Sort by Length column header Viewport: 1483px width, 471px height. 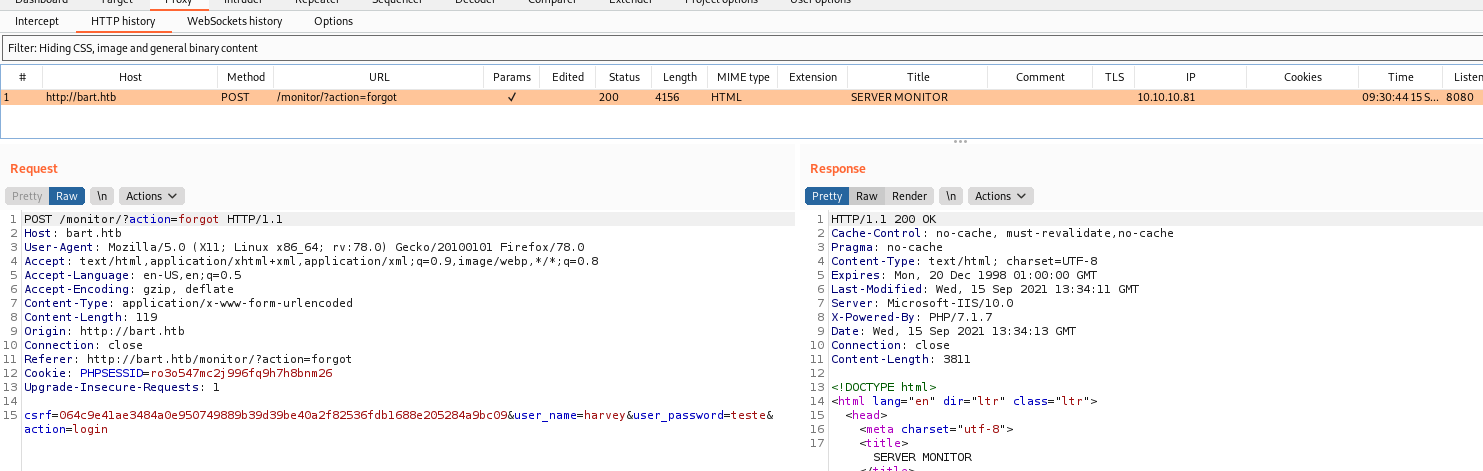pyautogui.click(x=680, y=77)
